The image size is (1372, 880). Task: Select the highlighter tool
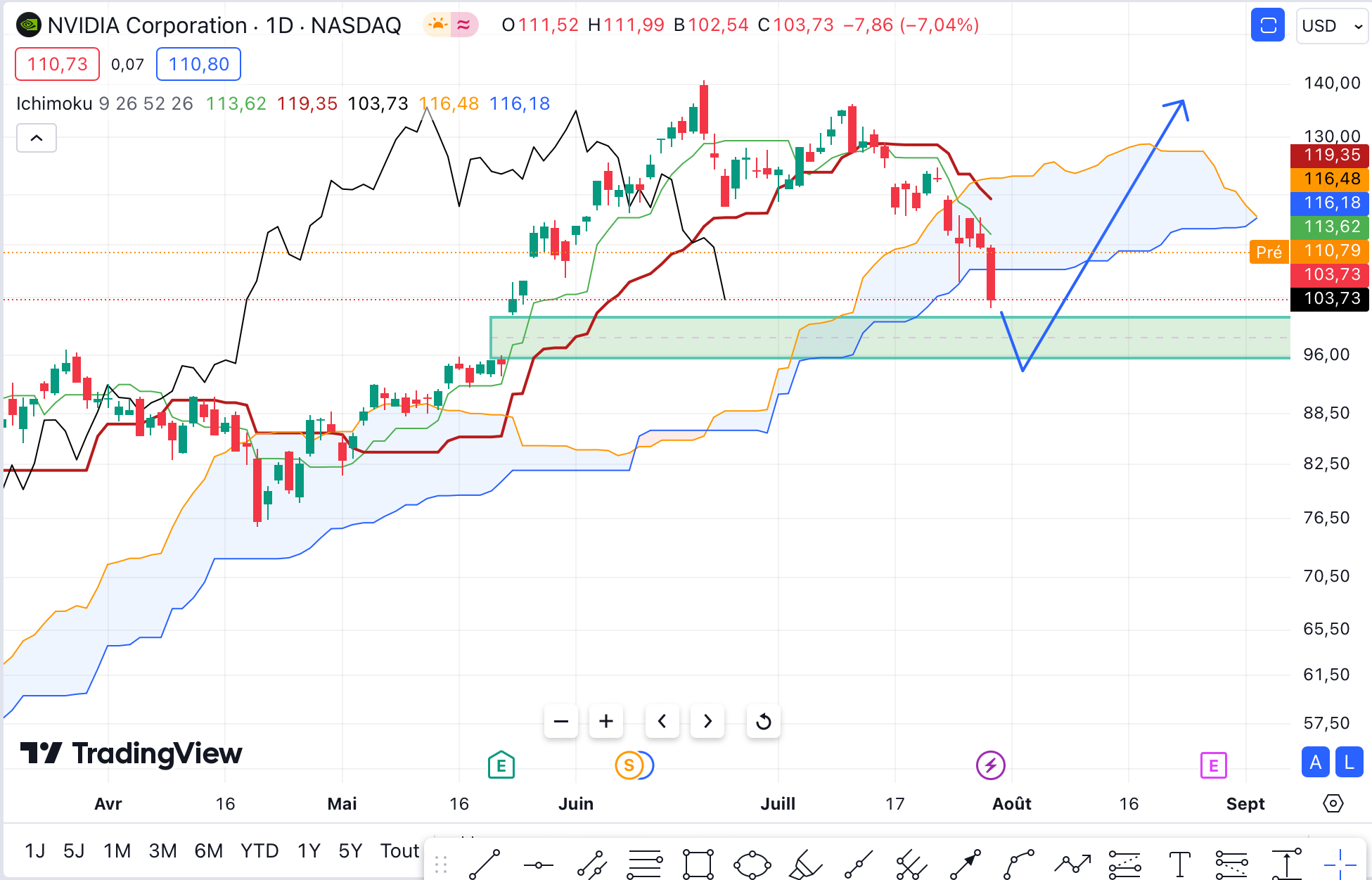coord(805,864)
